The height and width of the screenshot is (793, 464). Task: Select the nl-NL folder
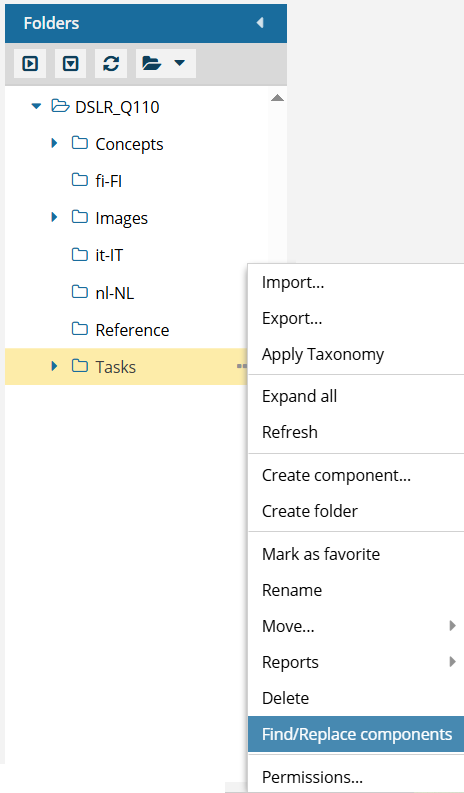pos(115,293)
